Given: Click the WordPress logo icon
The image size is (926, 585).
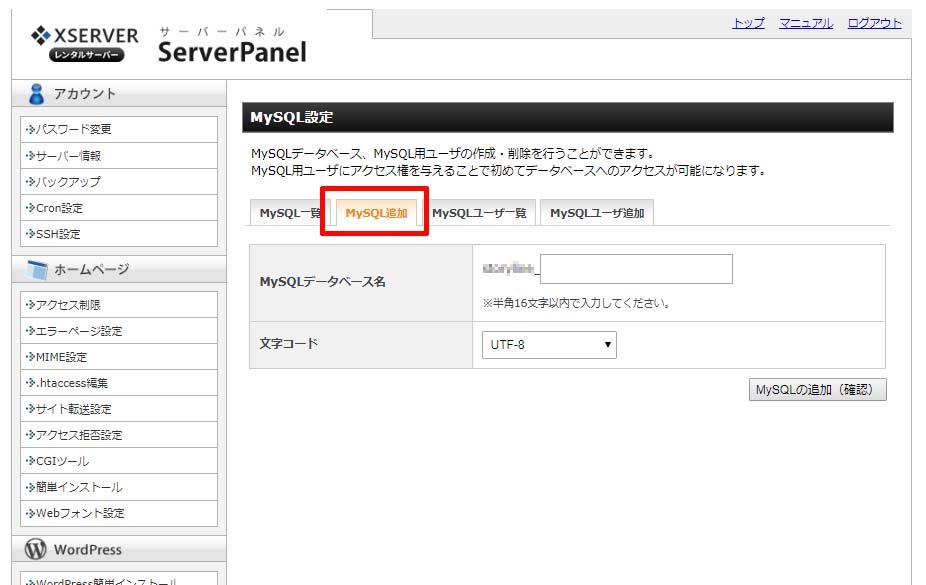Looking at the screenshot, I should click(x=36, y=550).
